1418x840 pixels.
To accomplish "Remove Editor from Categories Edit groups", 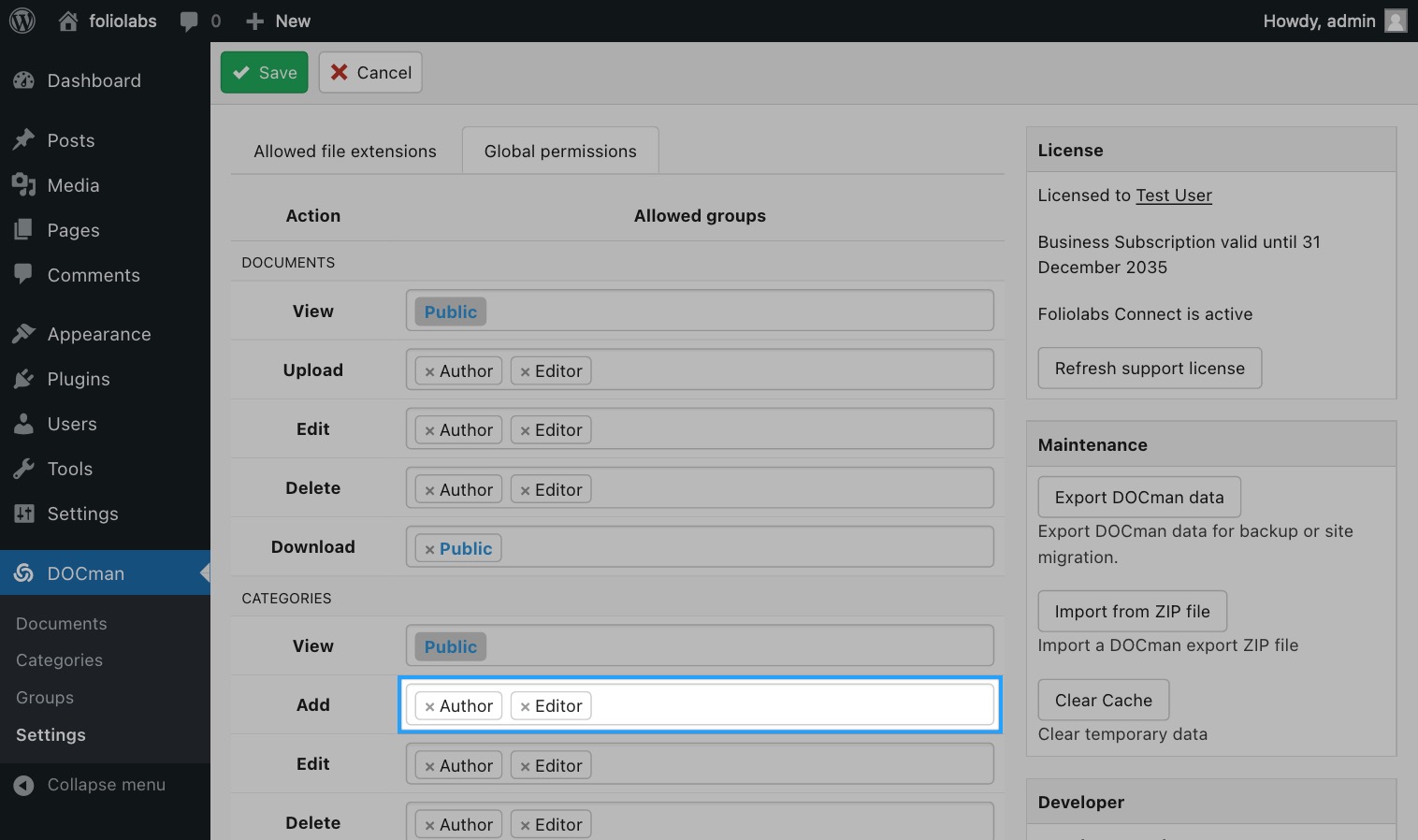I will coord(525,766).
